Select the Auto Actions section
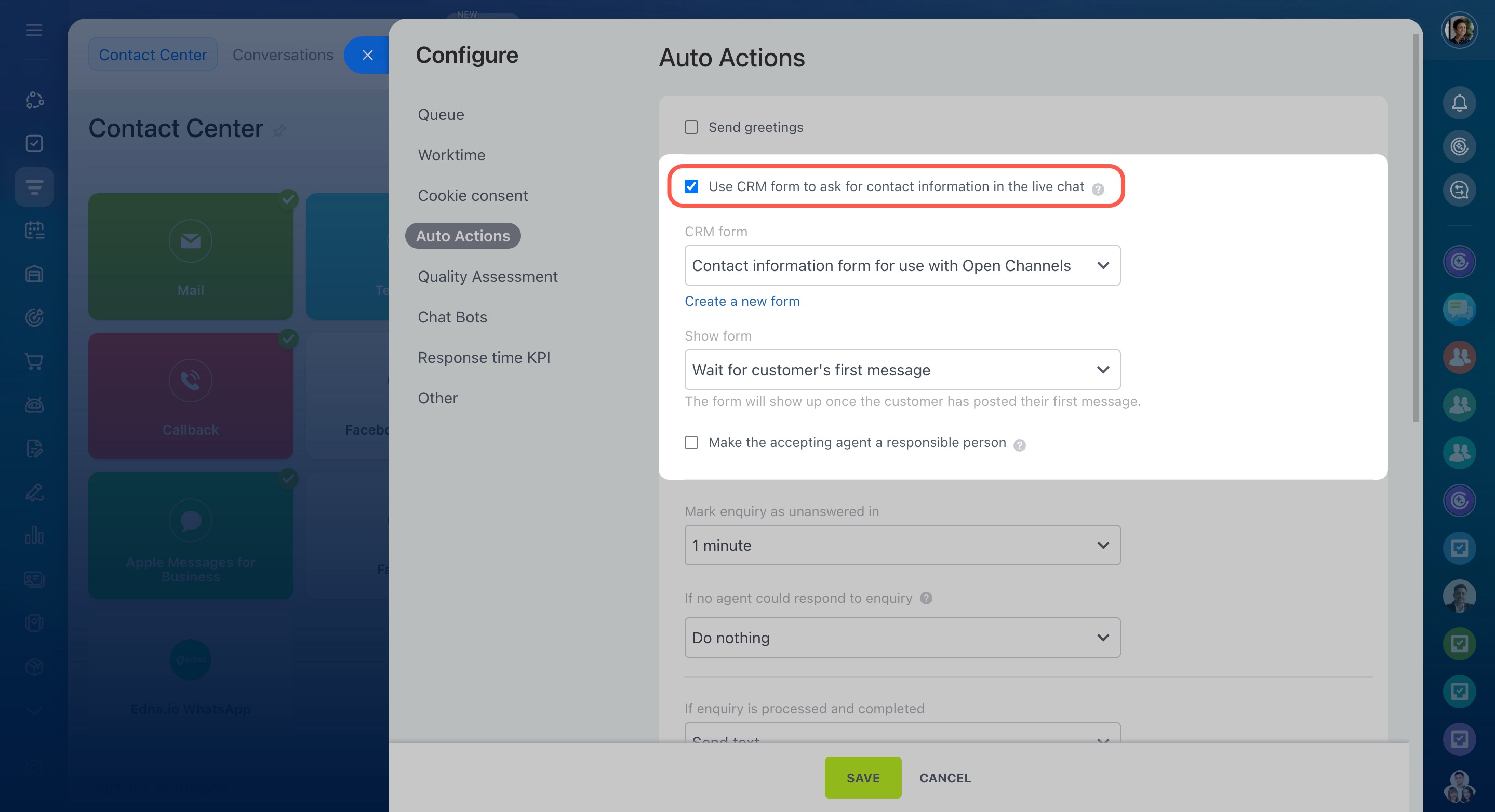 462,236
